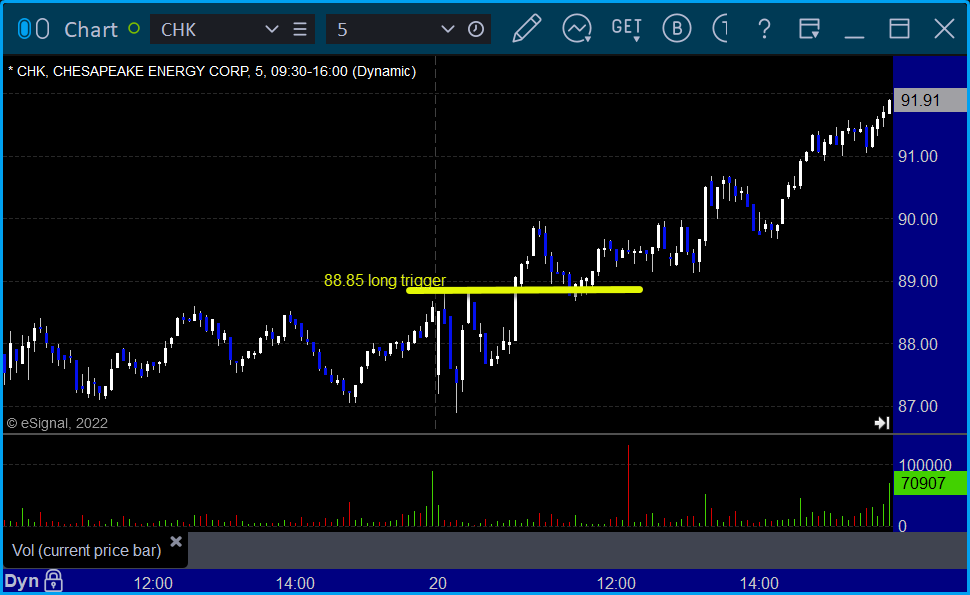Select the Vol (current price bar) label
Viewport: 970px width, 595px height.
click(87, 550)
